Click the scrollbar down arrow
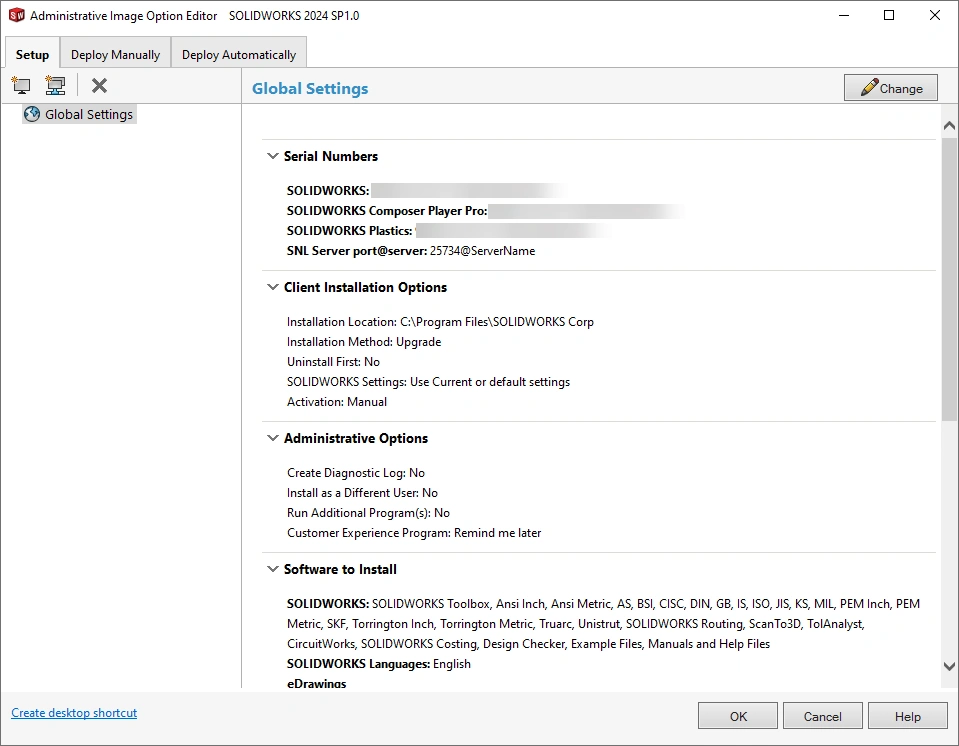The height and width of the screenshot is (746, 959). coord(949,666)
